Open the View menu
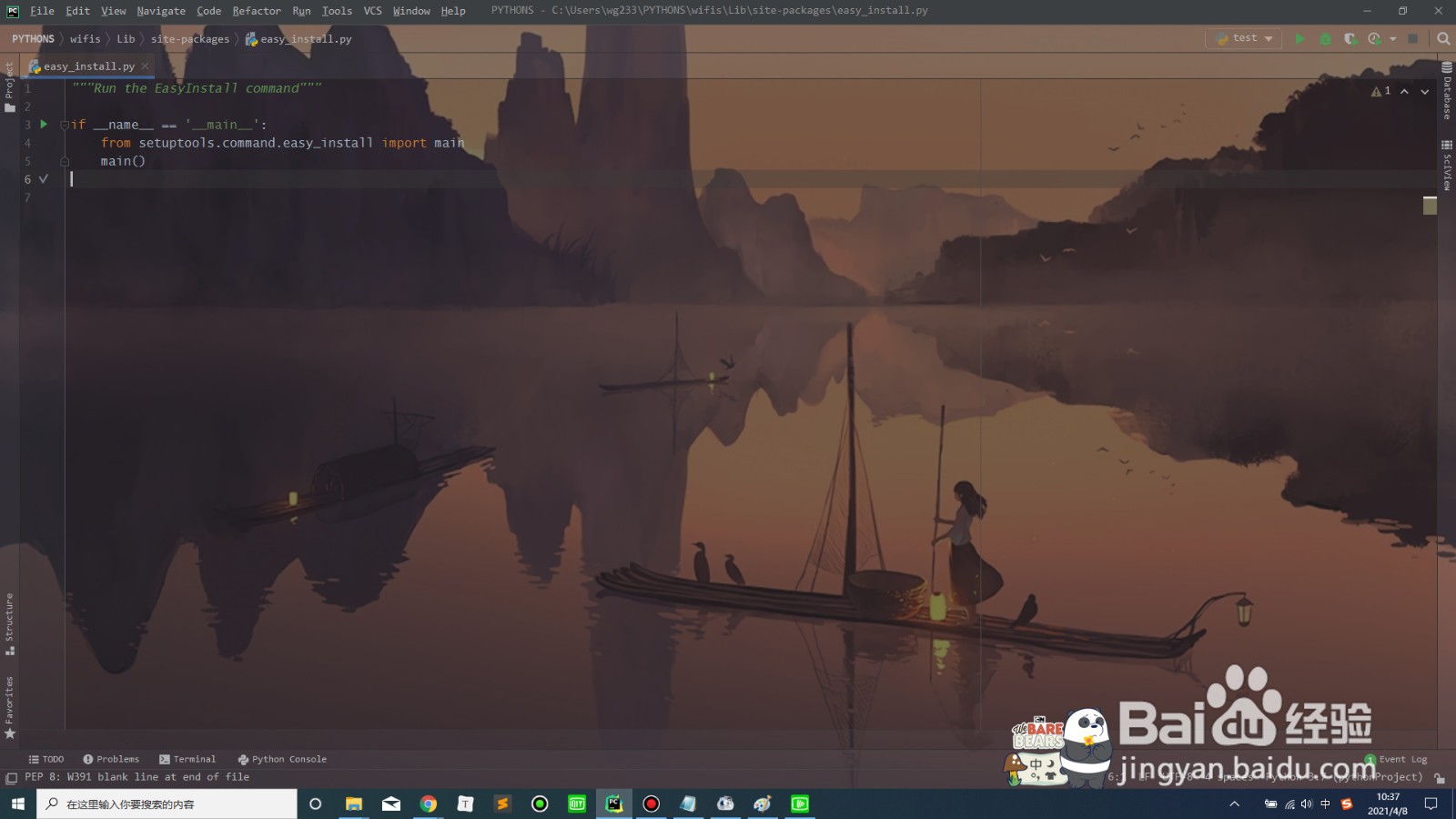Screen dimensions: 1456x819 pyautogui.click(x=113, y=11)
